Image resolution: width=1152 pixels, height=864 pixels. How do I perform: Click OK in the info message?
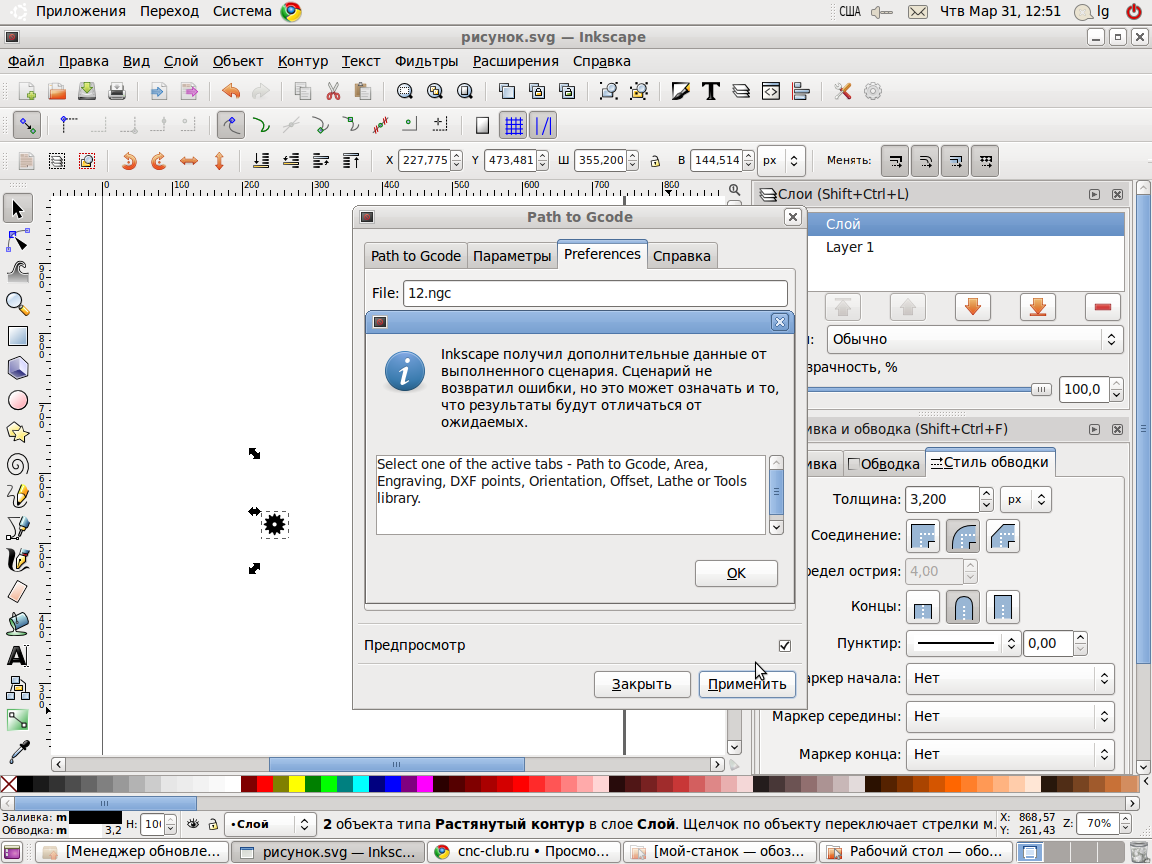(x=736, y=574)
